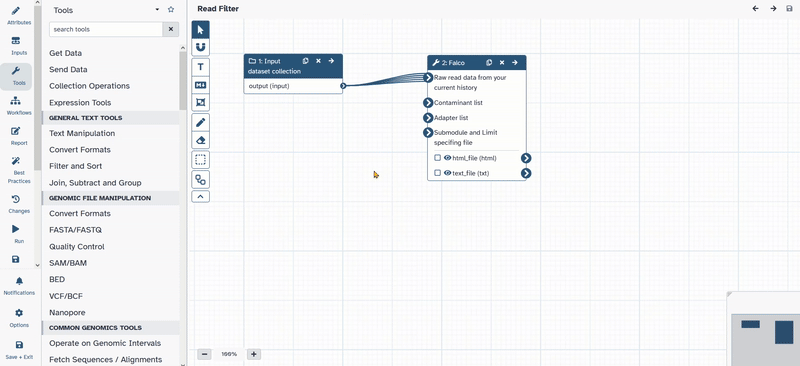The image size is (800, 366).
Task: Reset zoom via 100% label
Action: pyautogui.click(x=229, y=354)
